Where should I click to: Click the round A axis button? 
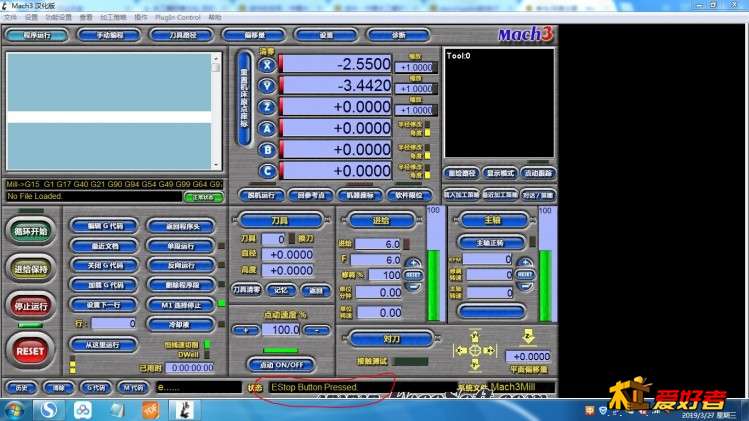(267, 129)
